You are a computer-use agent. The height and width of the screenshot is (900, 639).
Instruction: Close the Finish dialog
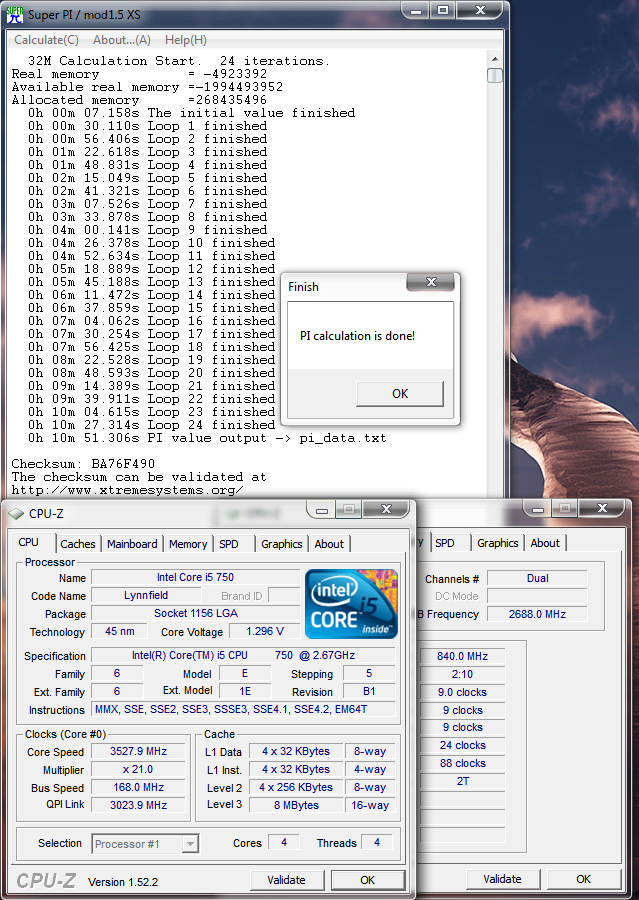click(x=431, y=282)
